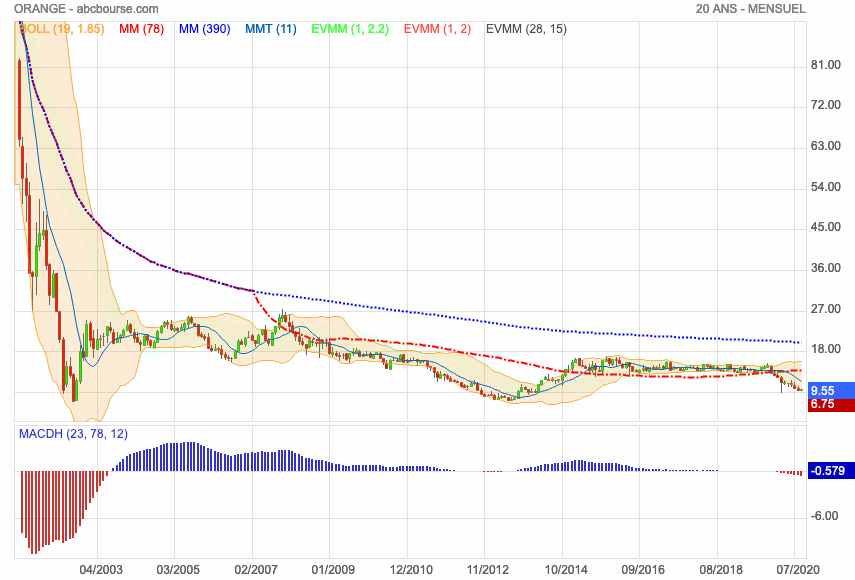Click the 81.00 price axis label
This screenshot has height=580, width=855.
pos(826,65)
